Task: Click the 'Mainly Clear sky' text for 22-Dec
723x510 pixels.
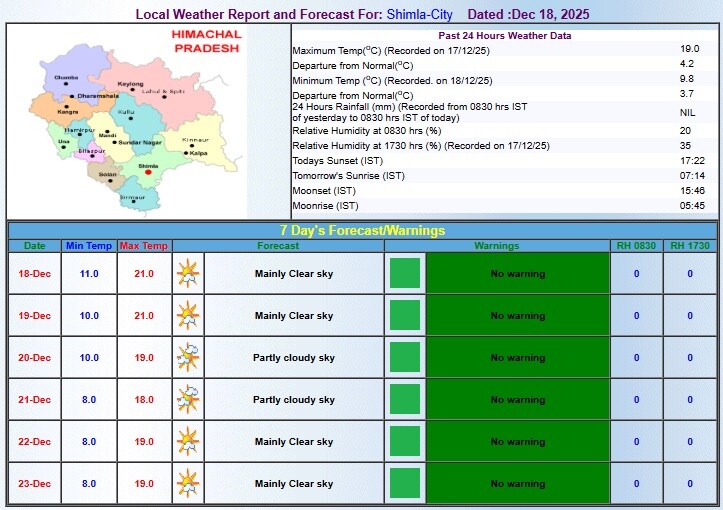Action: pyautogui.click(x=294, y=442)
